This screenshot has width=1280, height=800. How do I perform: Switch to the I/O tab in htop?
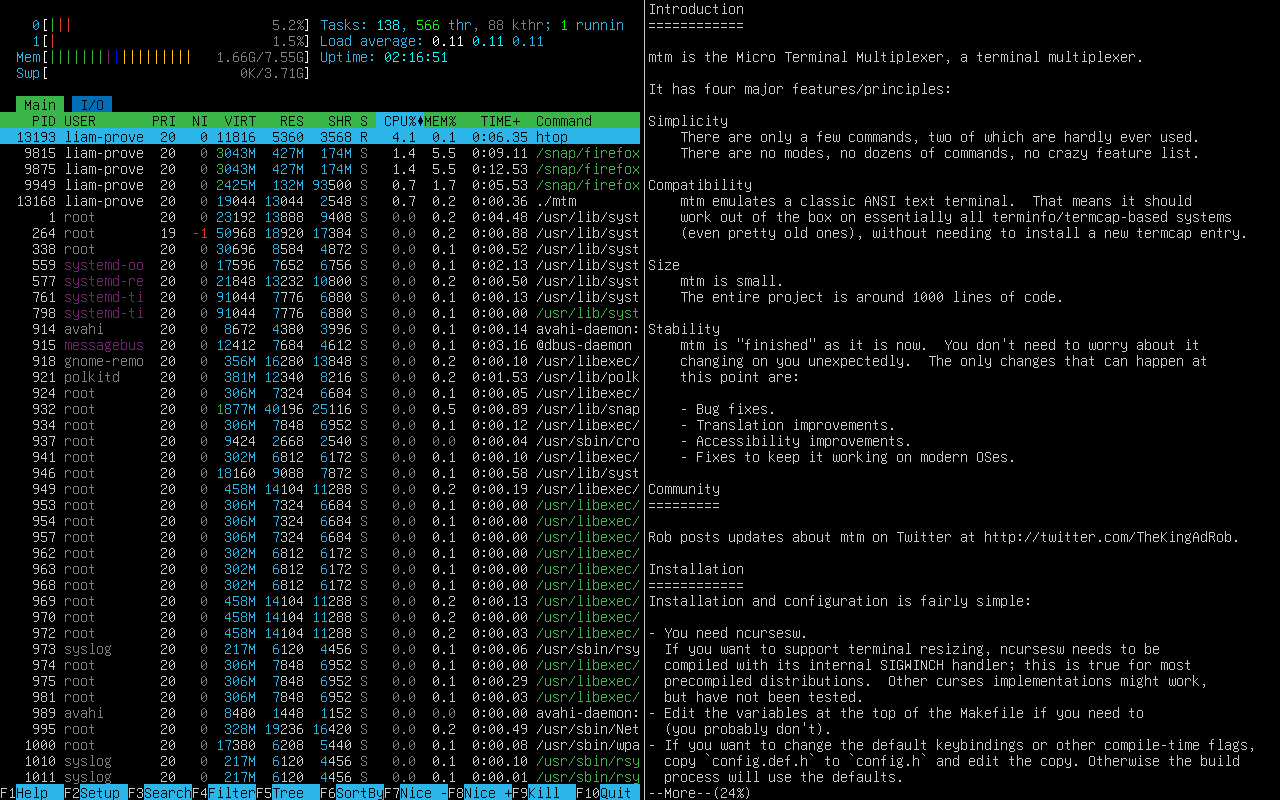(x=92, y=105)
